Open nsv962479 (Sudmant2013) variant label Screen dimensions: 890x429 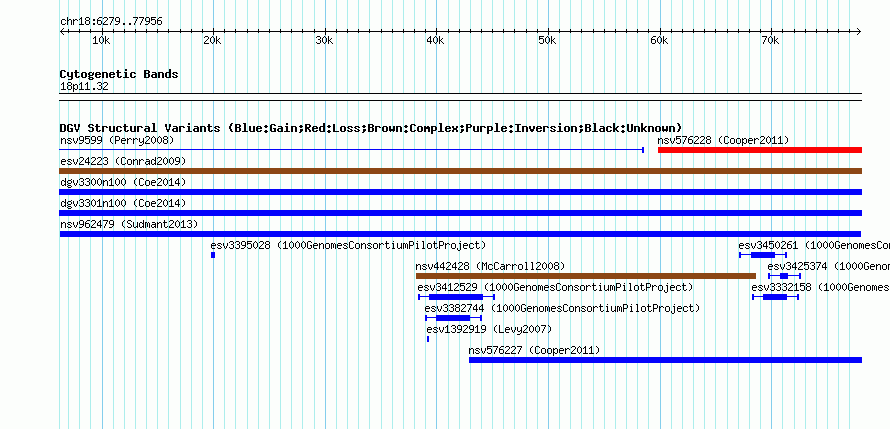[x=129, y=224]
